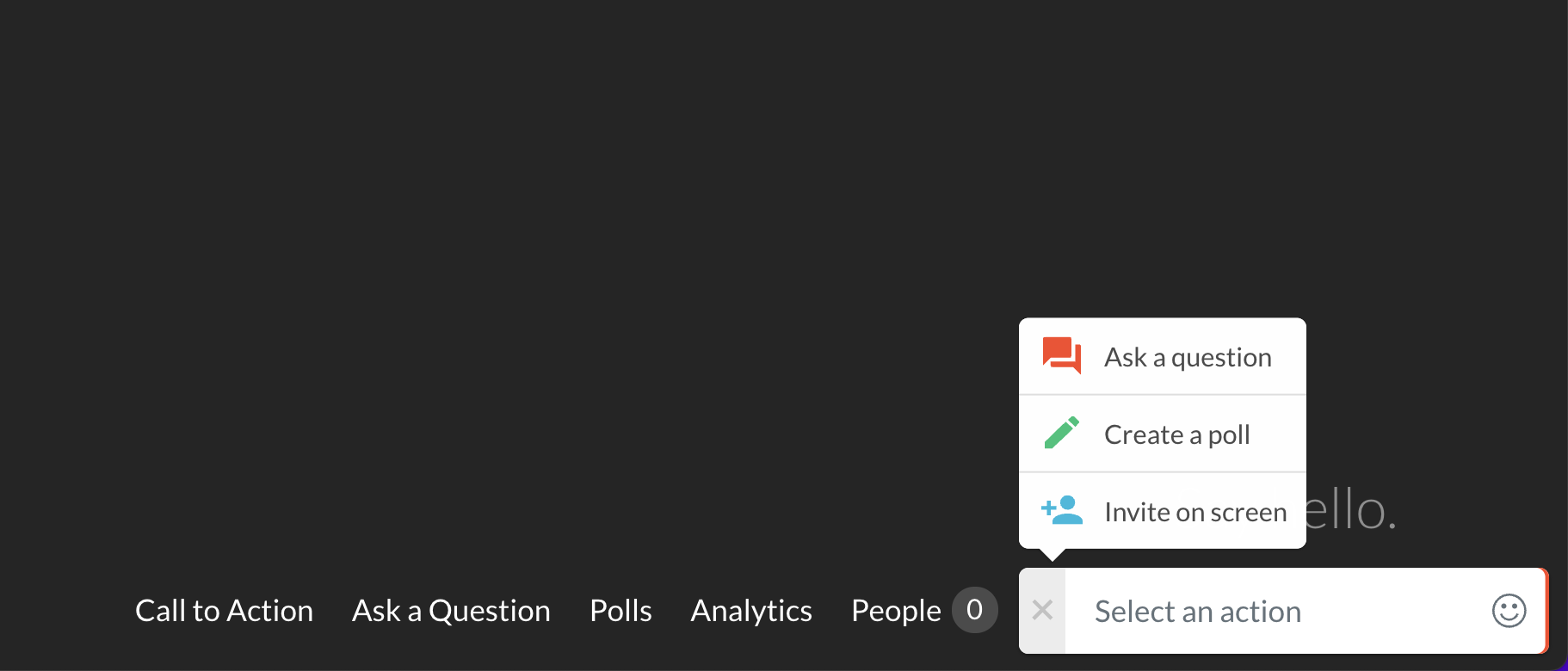
Task: Click the red chat bubbles icon
Action: tap(1061, 355)
